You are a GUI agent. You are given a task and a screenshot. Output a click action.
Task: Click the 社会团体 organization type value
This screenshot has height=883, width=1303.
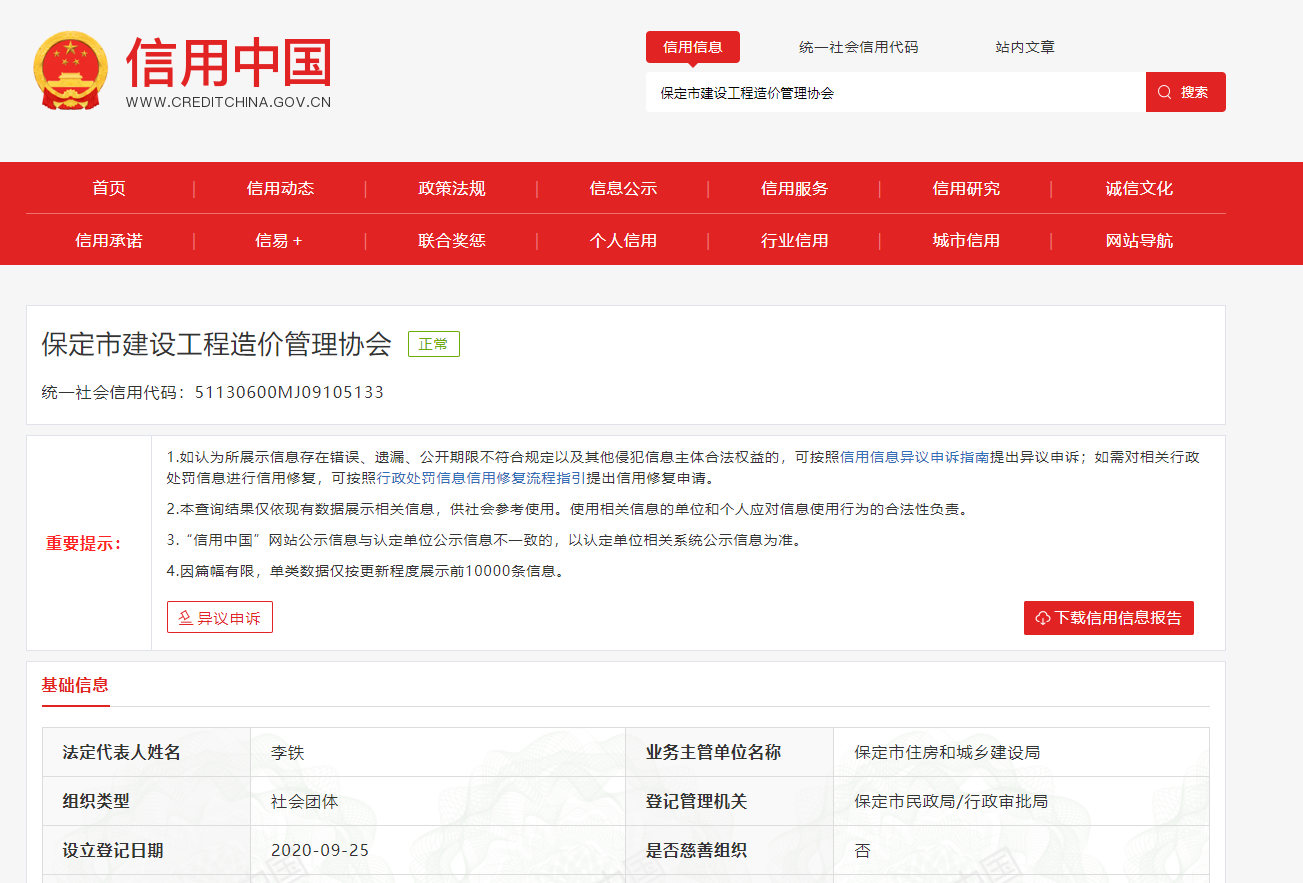pyautogui.click(x=305, y=802)
